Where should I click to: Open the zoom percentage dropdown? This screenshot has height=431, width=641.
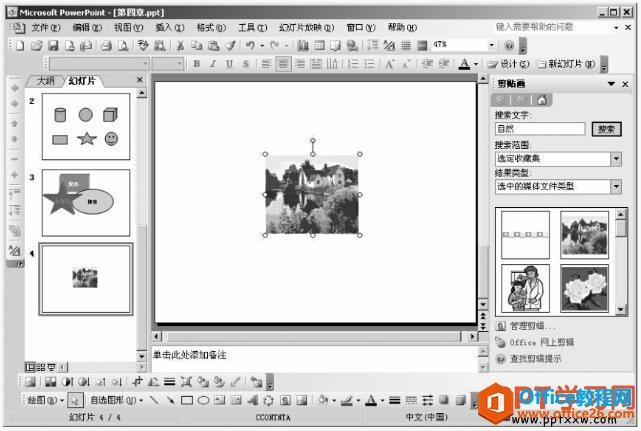(x=491, y=45)
